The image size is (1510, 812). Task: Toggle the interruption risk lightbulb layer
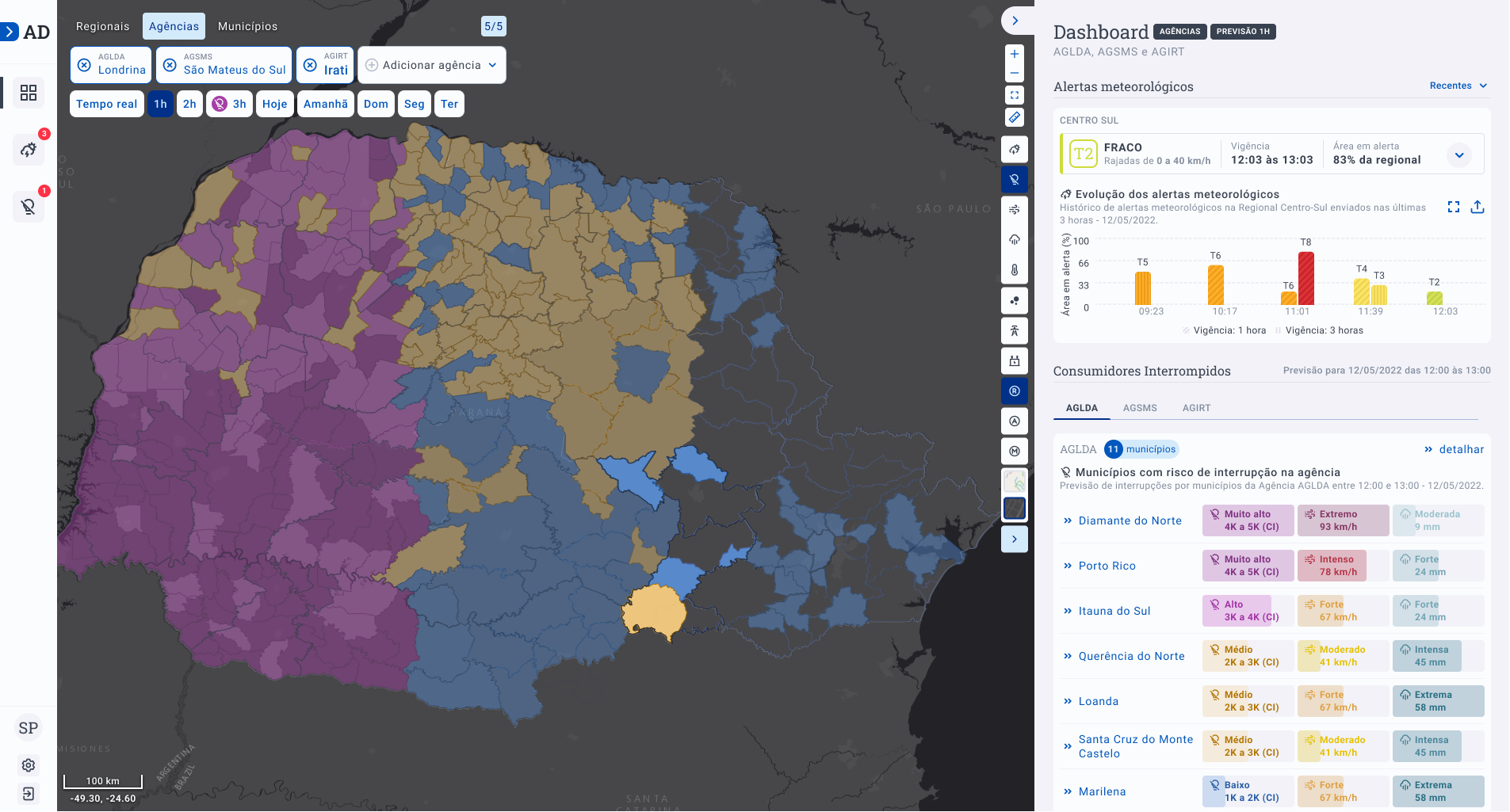[x=1015, y=180]
